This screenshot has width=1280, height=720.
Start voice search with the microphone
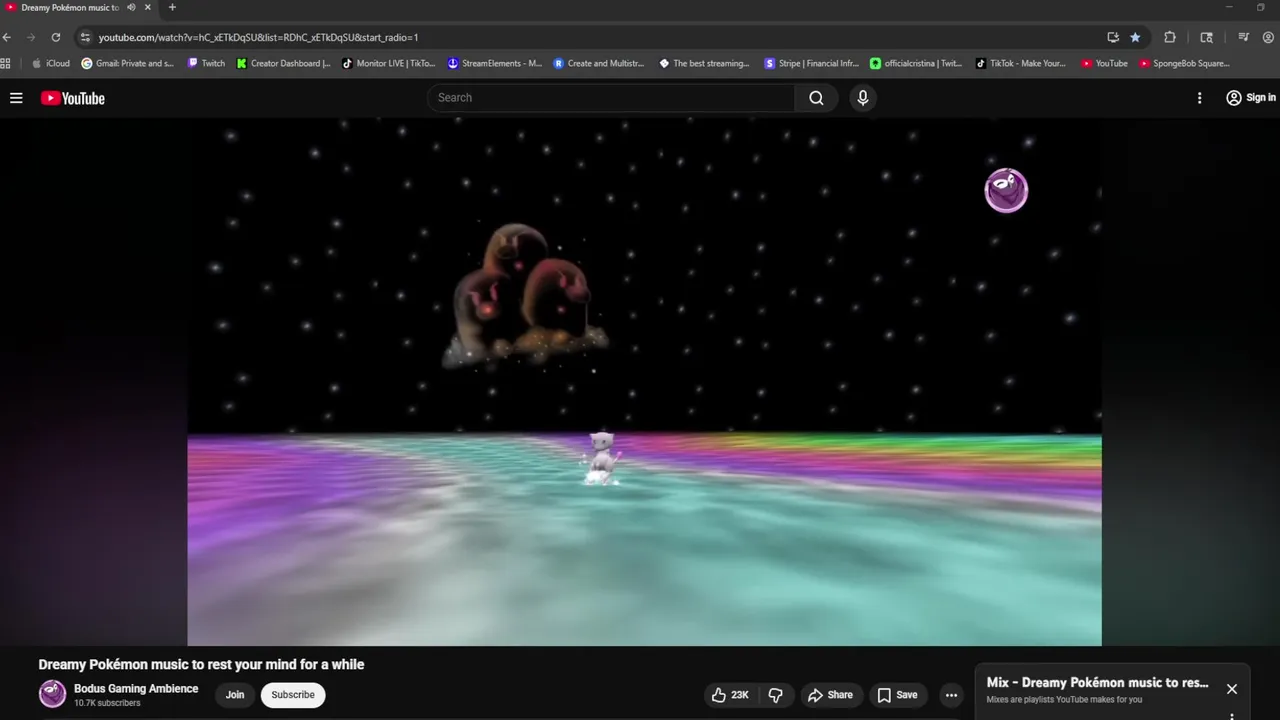pos(863,98)
